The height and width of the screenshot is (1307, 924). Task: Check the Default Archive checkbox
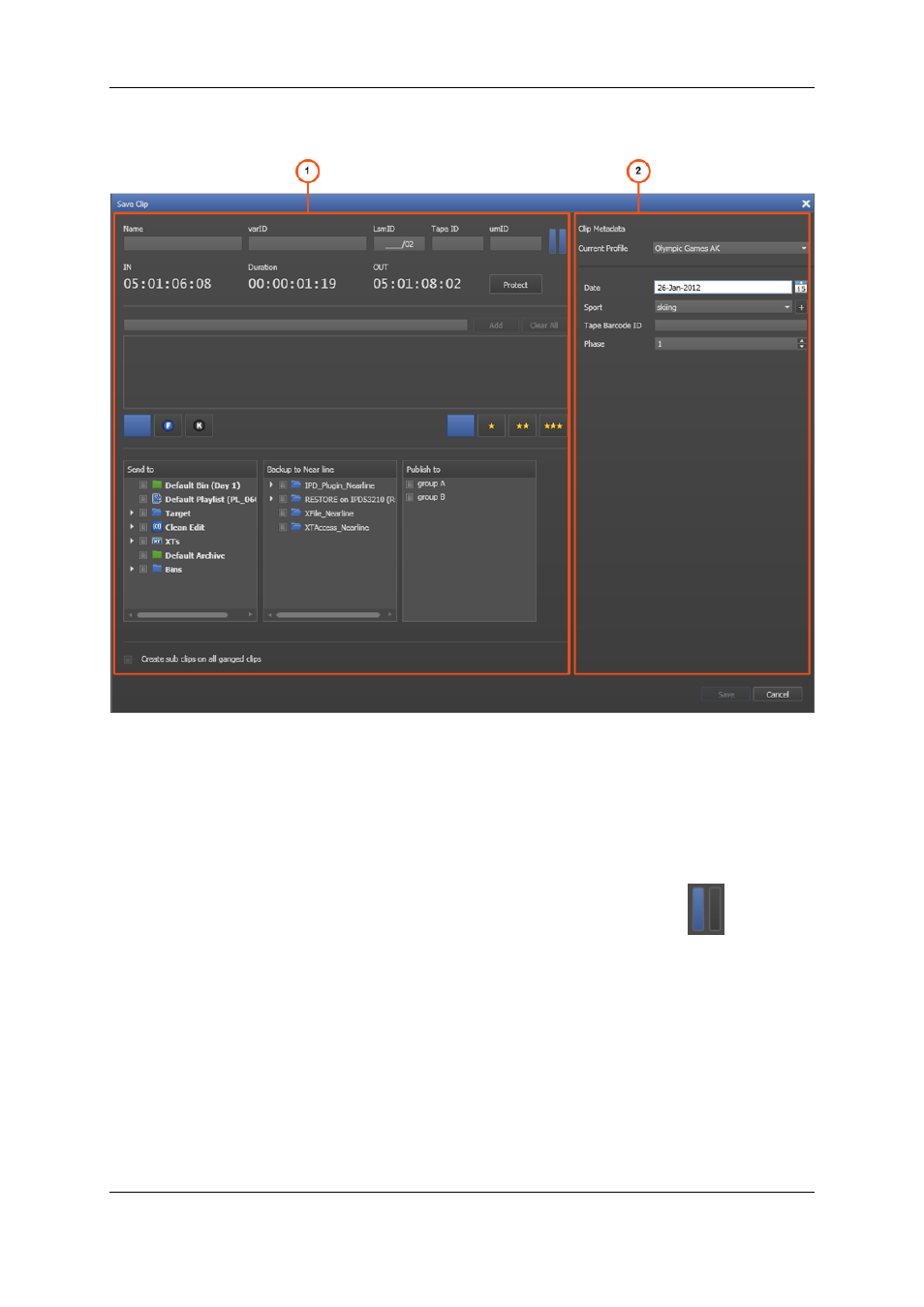[x=143, y=555]
